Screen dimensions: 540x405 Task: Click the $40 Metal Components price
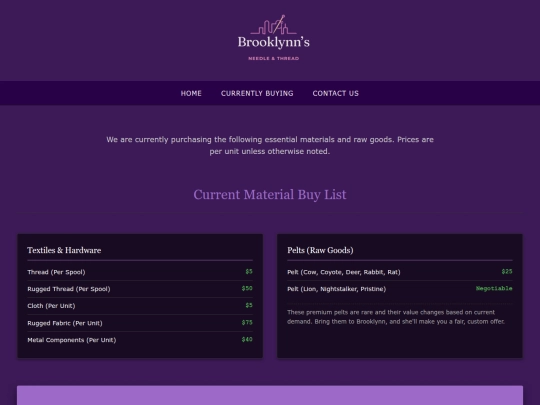pyautogui.click(x=247, y=339)
